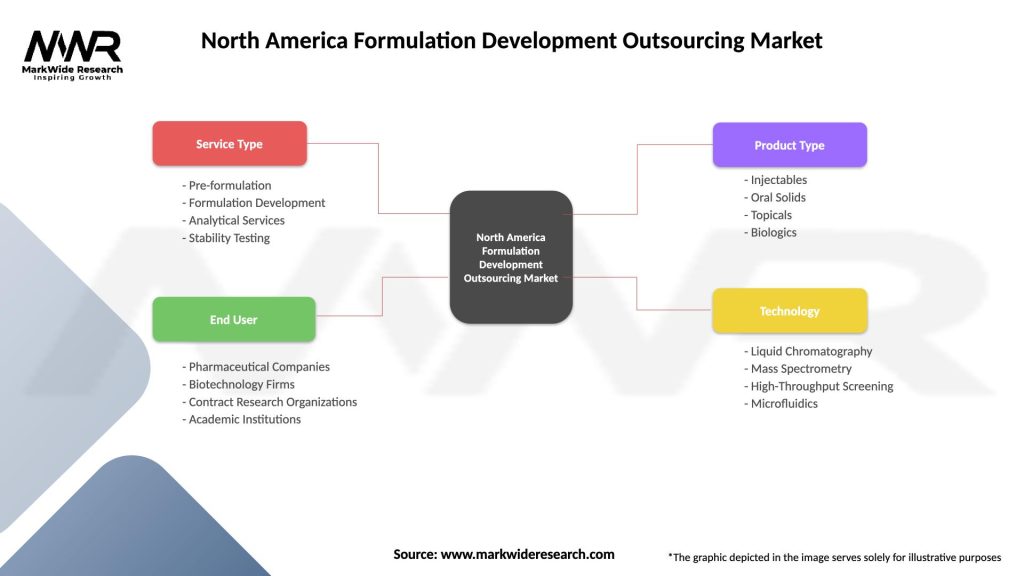Click the illustrative purposes disclaimer text

834,557
